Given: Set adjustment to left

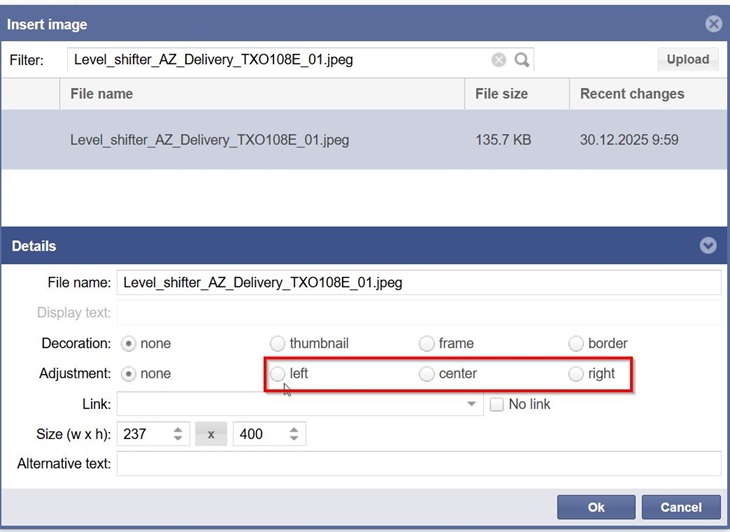Looking at the screenshot, I should (x=278, y=374).
